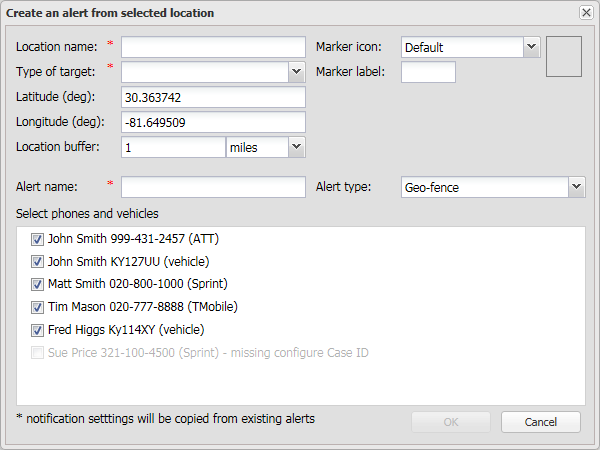The width and height of the screenshot is (600, 450).
Task: Uncheck Matt Smith 020-800-1000 (Sprint)
Action: click(x=38, y=285)
